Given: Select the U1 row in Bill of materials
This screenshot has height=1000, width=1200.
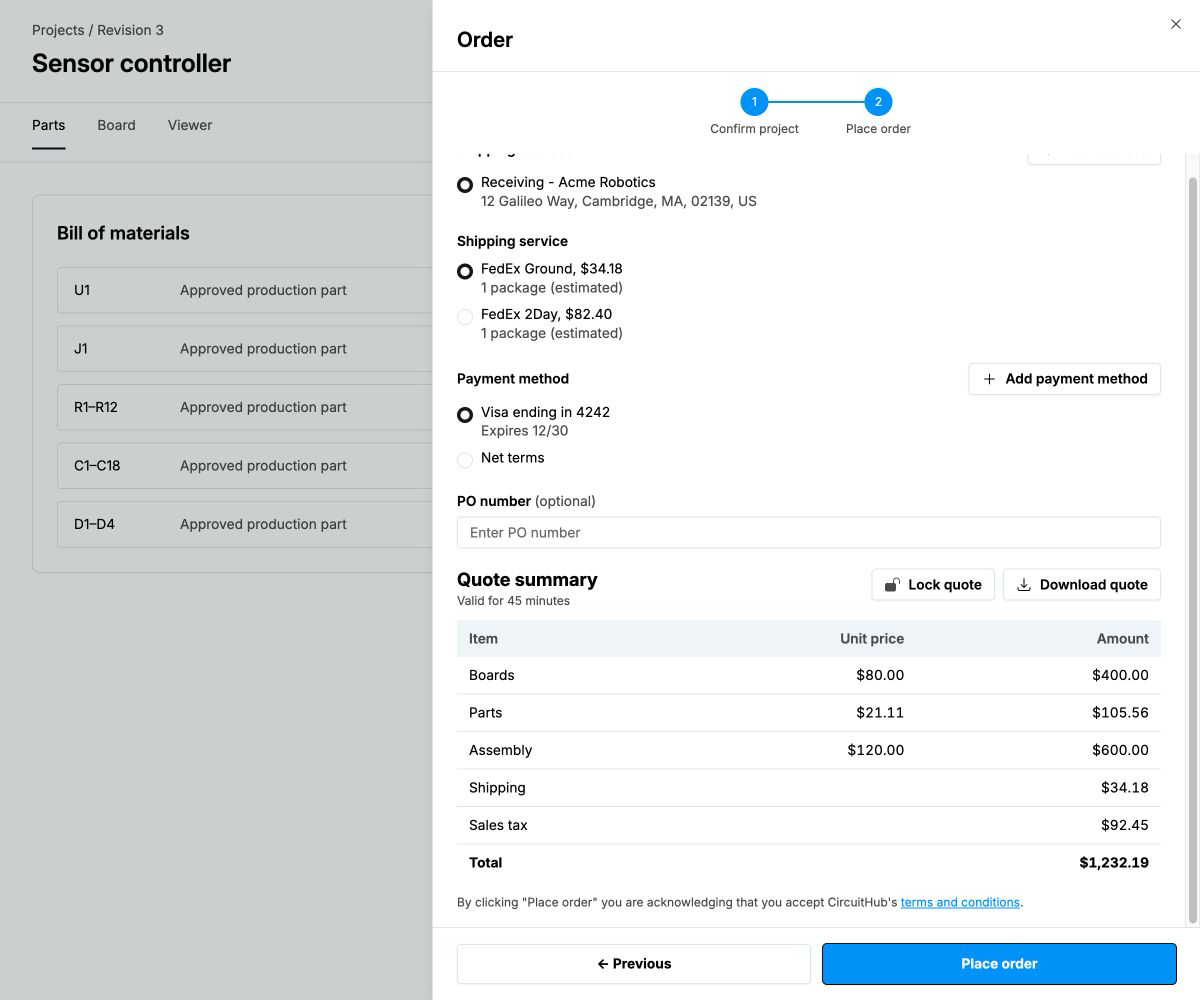Looking at the screenshot, I should [x=245, y=290].
